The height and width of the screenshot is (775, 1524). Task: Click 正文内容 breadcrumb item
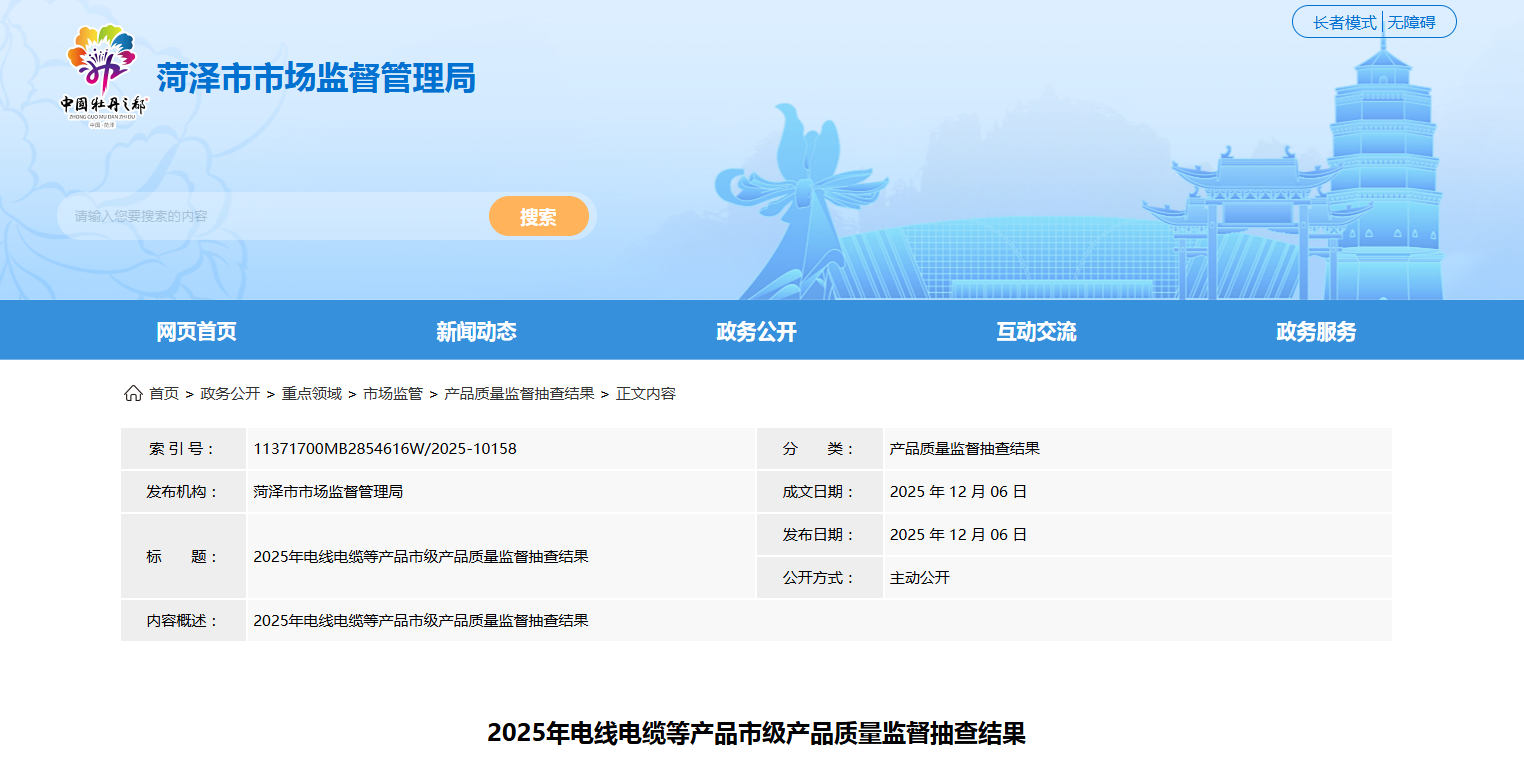point(646,394)
